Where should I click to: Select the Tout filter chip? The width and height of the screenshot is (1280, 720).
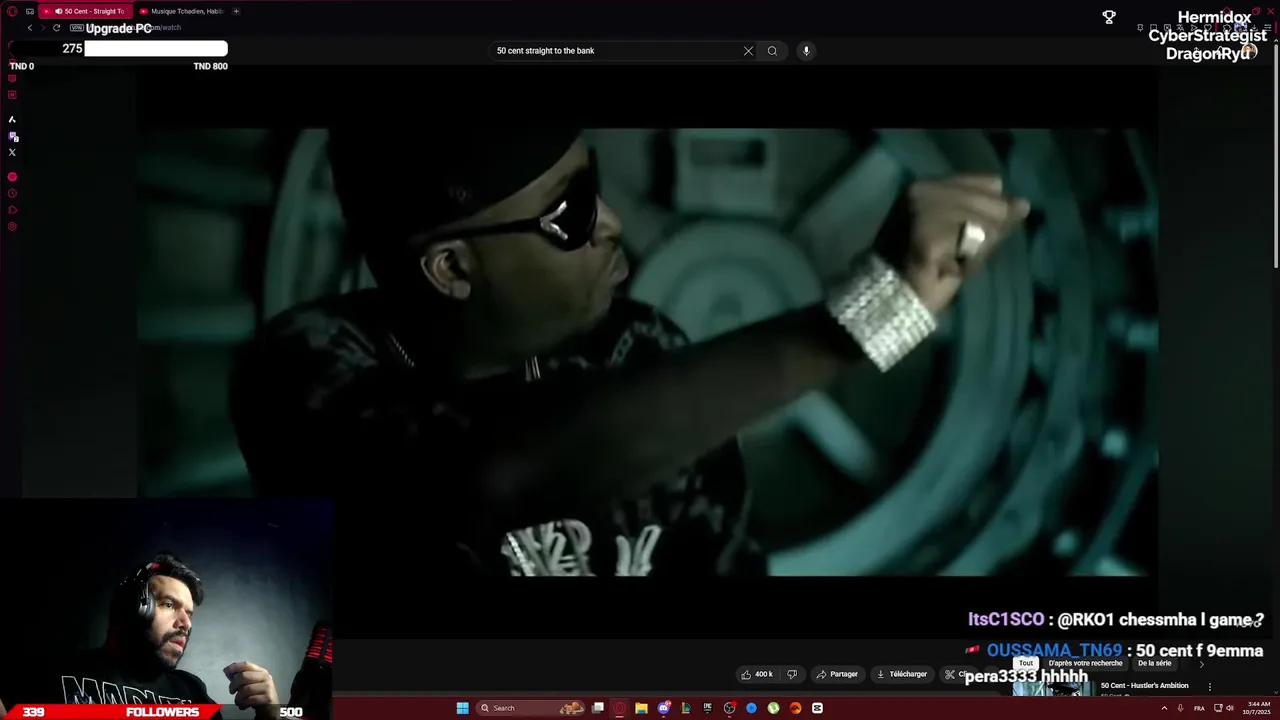coord(1025,663)
